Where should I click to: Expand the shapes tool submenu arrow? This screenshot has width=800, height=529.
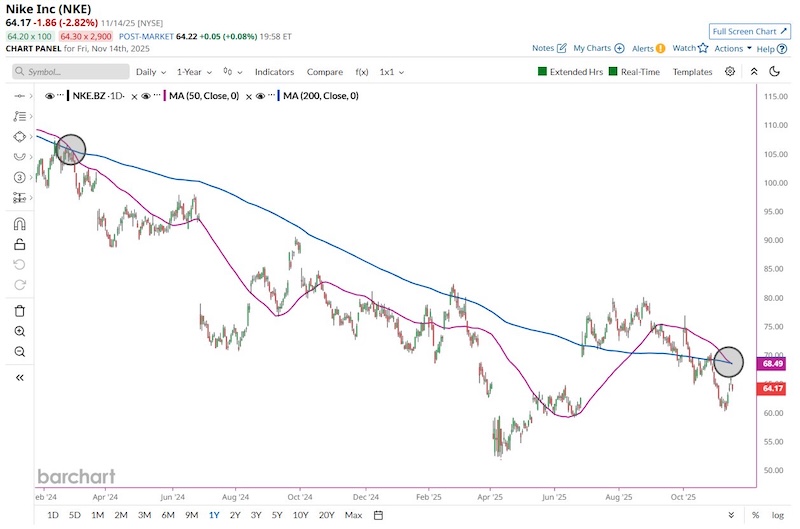coord(31,137)
